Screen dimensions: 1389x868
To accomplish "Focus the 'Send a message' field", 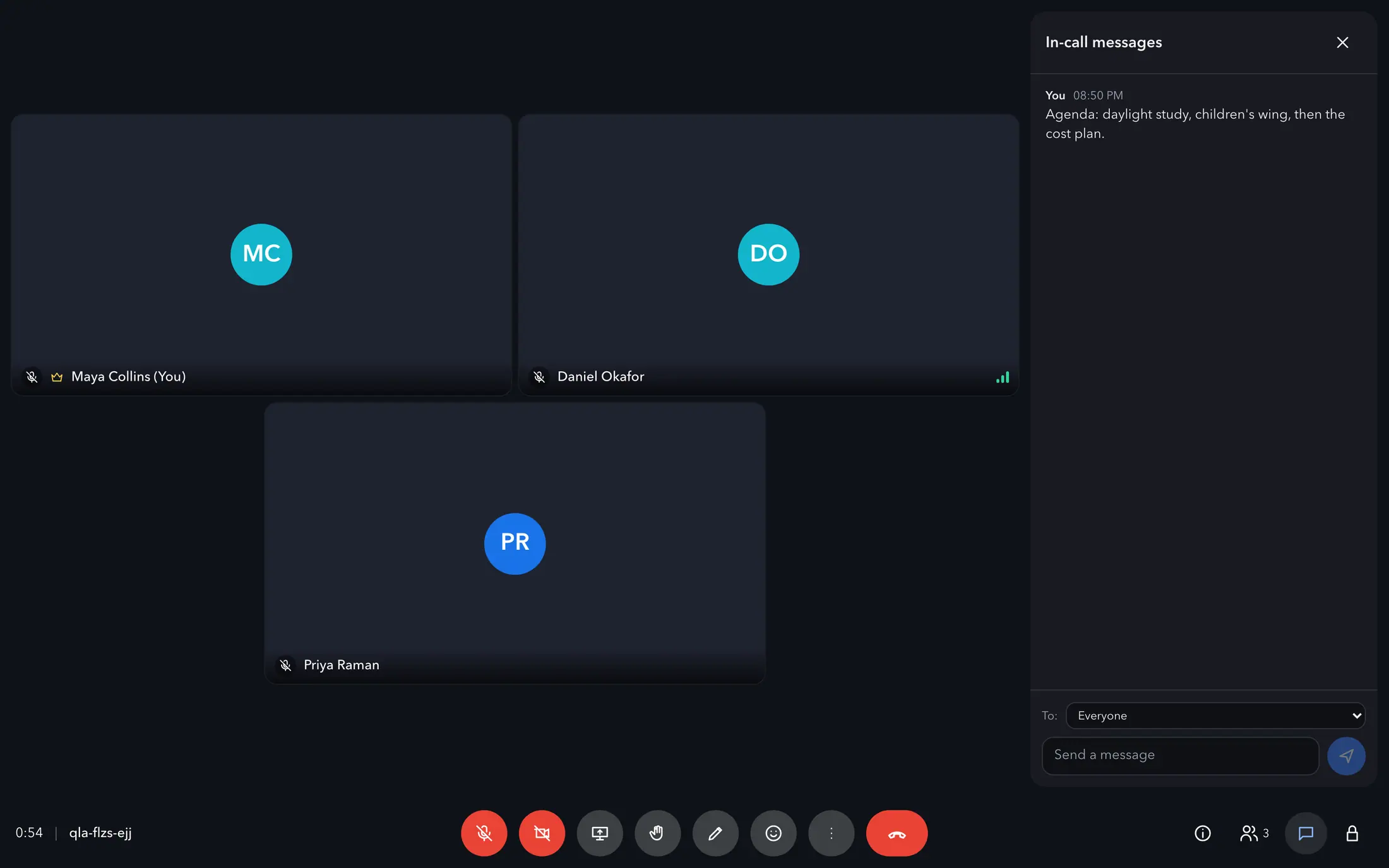I will pyautogui.click(x=1180, y=755).
